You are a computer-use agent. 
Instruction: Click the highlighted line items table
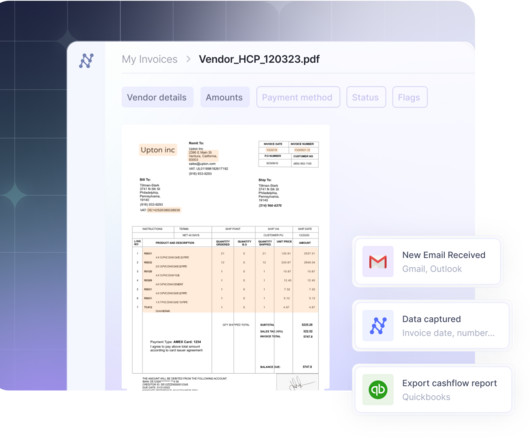click(231, 280)
